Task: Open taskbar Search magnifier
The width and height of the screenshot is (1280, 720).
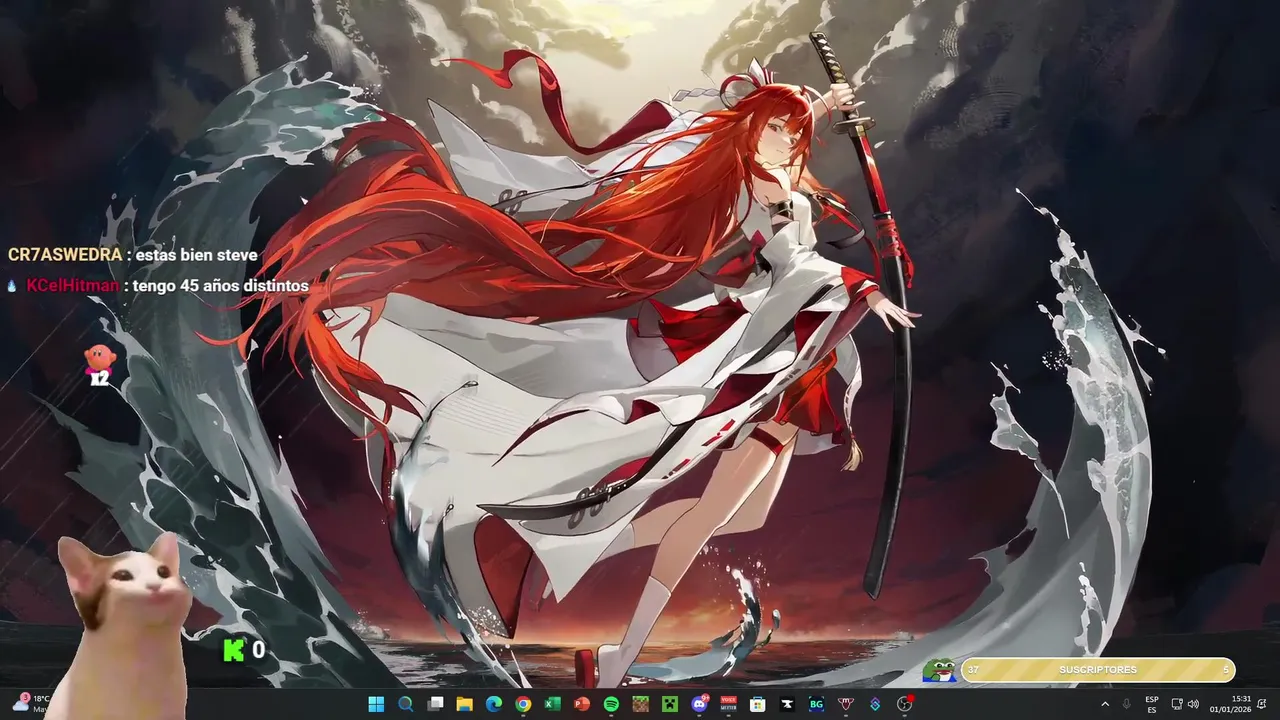Action: (x=405, y=704)
